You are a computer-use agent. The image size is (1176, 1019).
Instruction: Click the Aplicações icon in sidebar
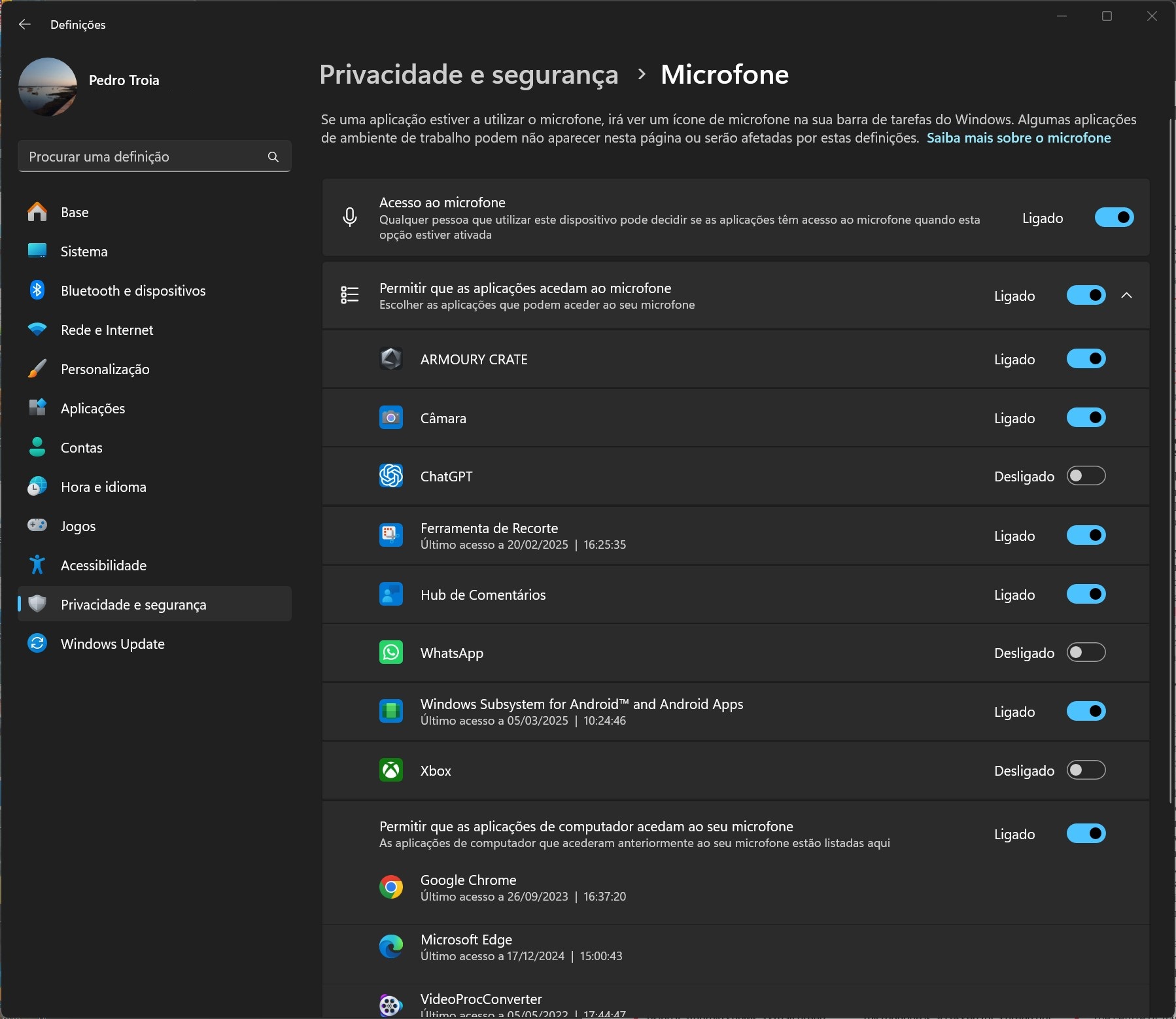tap(37, 407)
